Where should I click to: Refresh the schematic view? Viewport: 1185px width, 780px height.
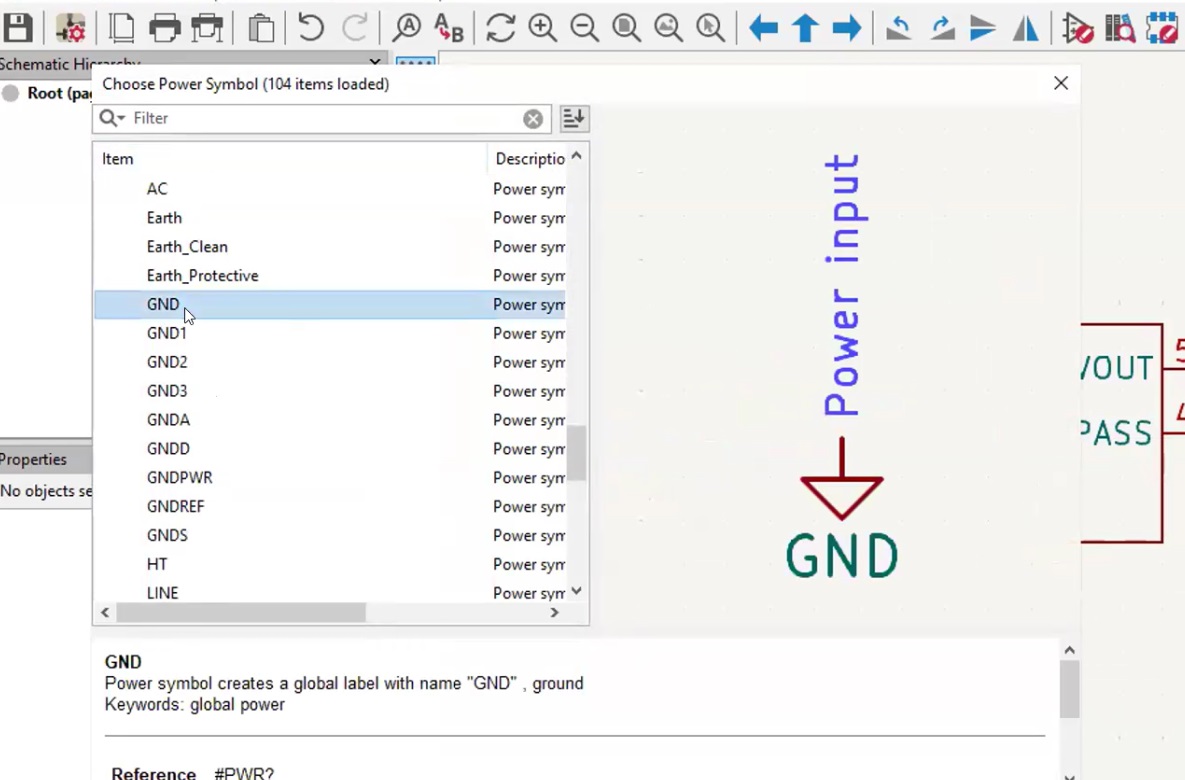tap(499, 27)
